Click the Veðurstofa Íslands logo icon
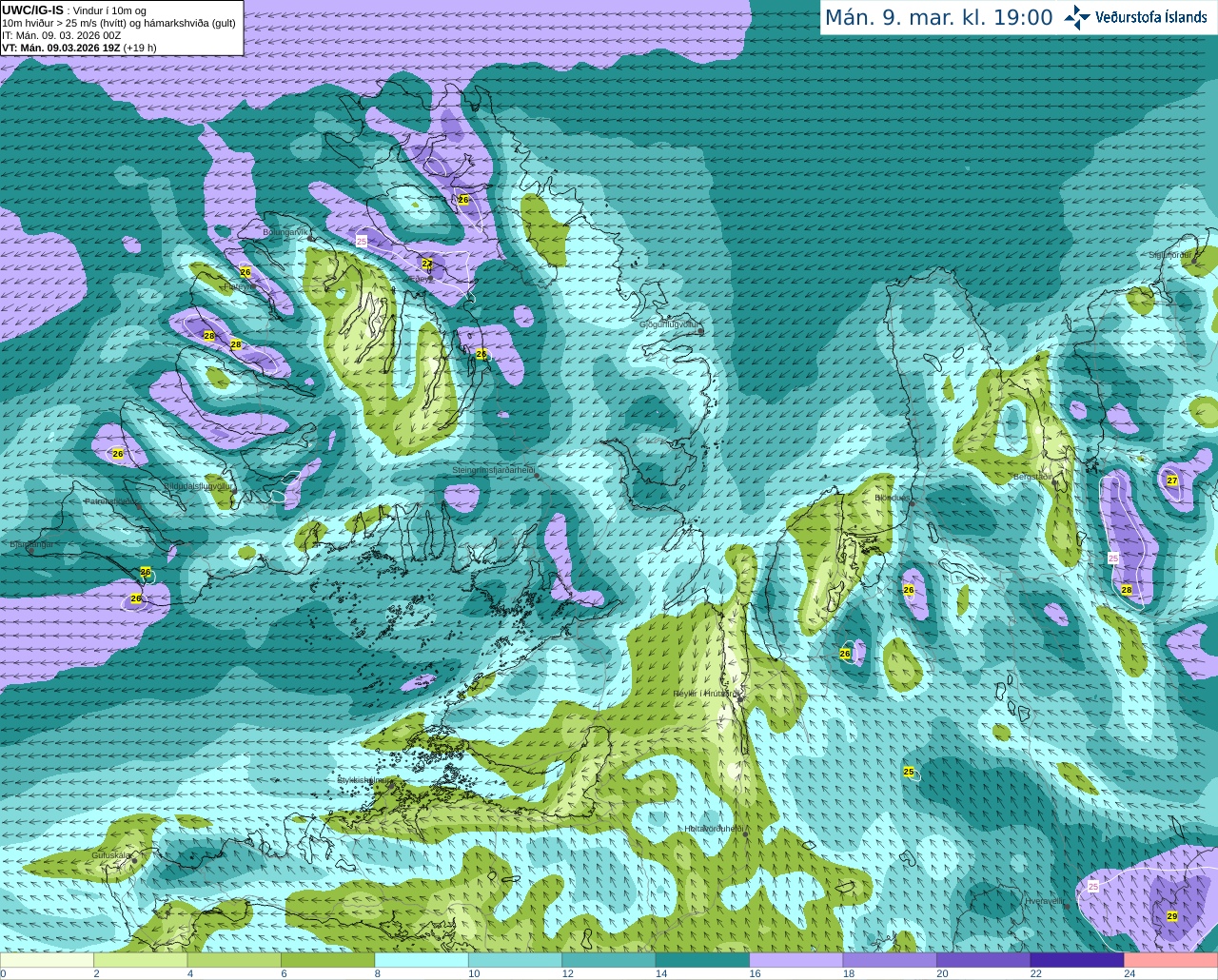This screenshot has width=1218, height=980. point(1077,17)
